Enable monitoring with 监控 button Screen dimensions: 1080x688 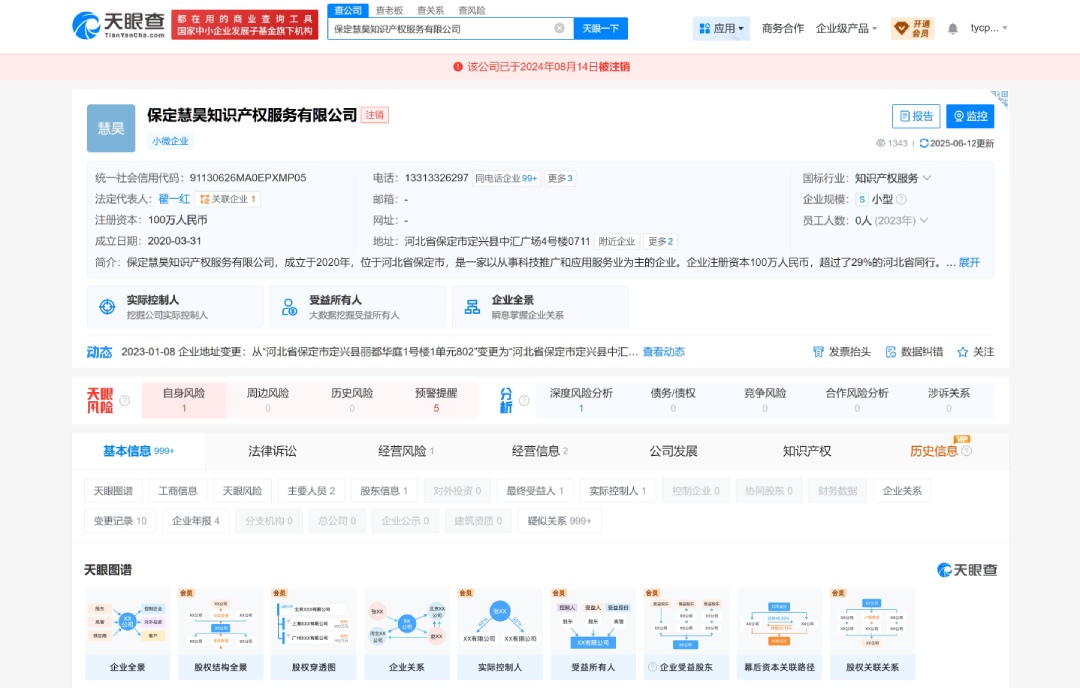970,116
